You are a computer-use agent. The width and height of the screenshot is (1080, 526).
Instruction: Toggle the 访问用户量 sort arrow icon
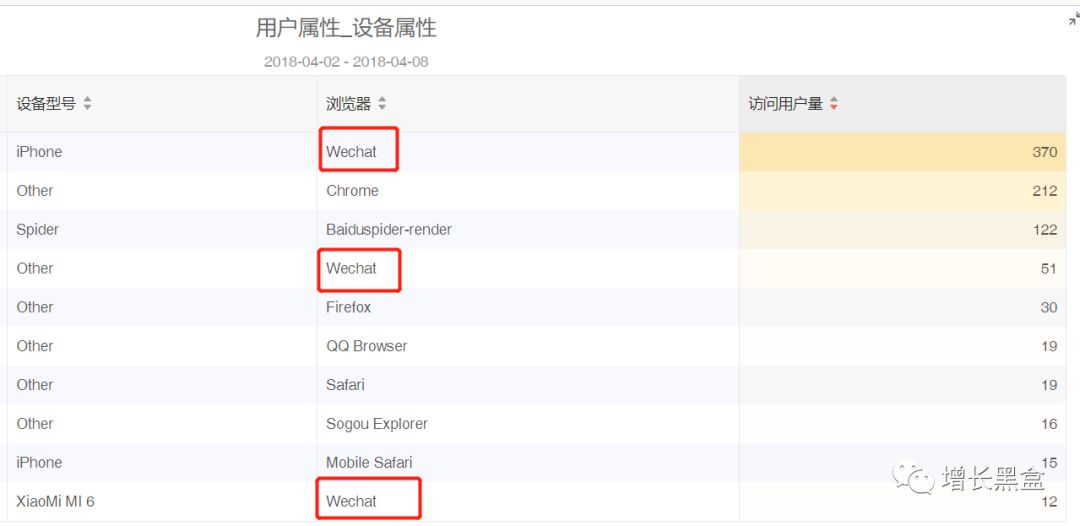pyautogui.click(x=834, y=104)
